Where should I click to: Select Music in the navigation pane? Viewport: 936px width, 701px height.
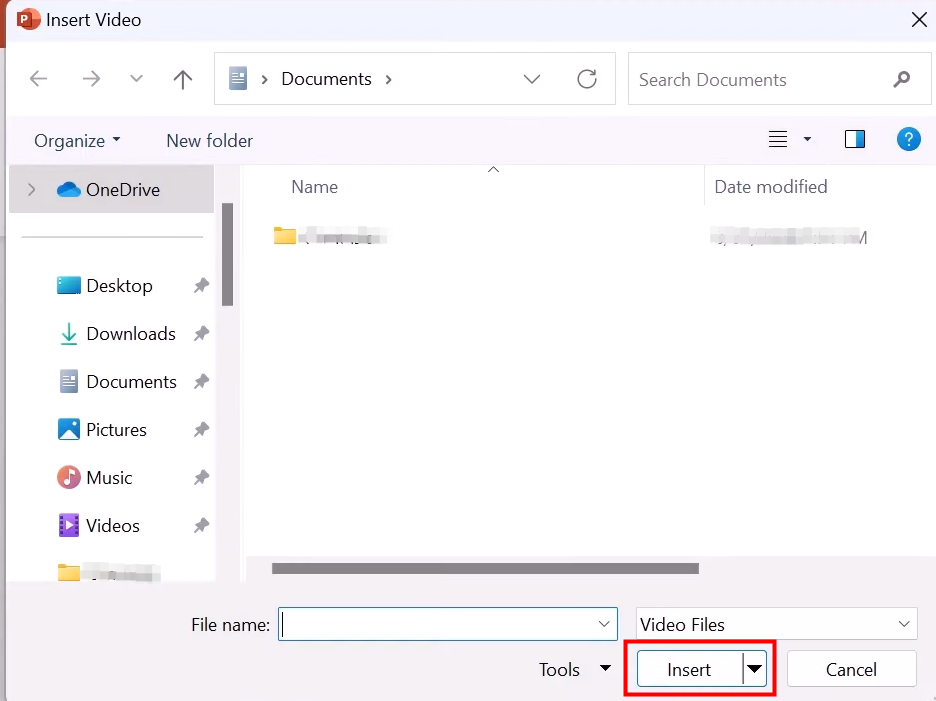coord(109,478)
